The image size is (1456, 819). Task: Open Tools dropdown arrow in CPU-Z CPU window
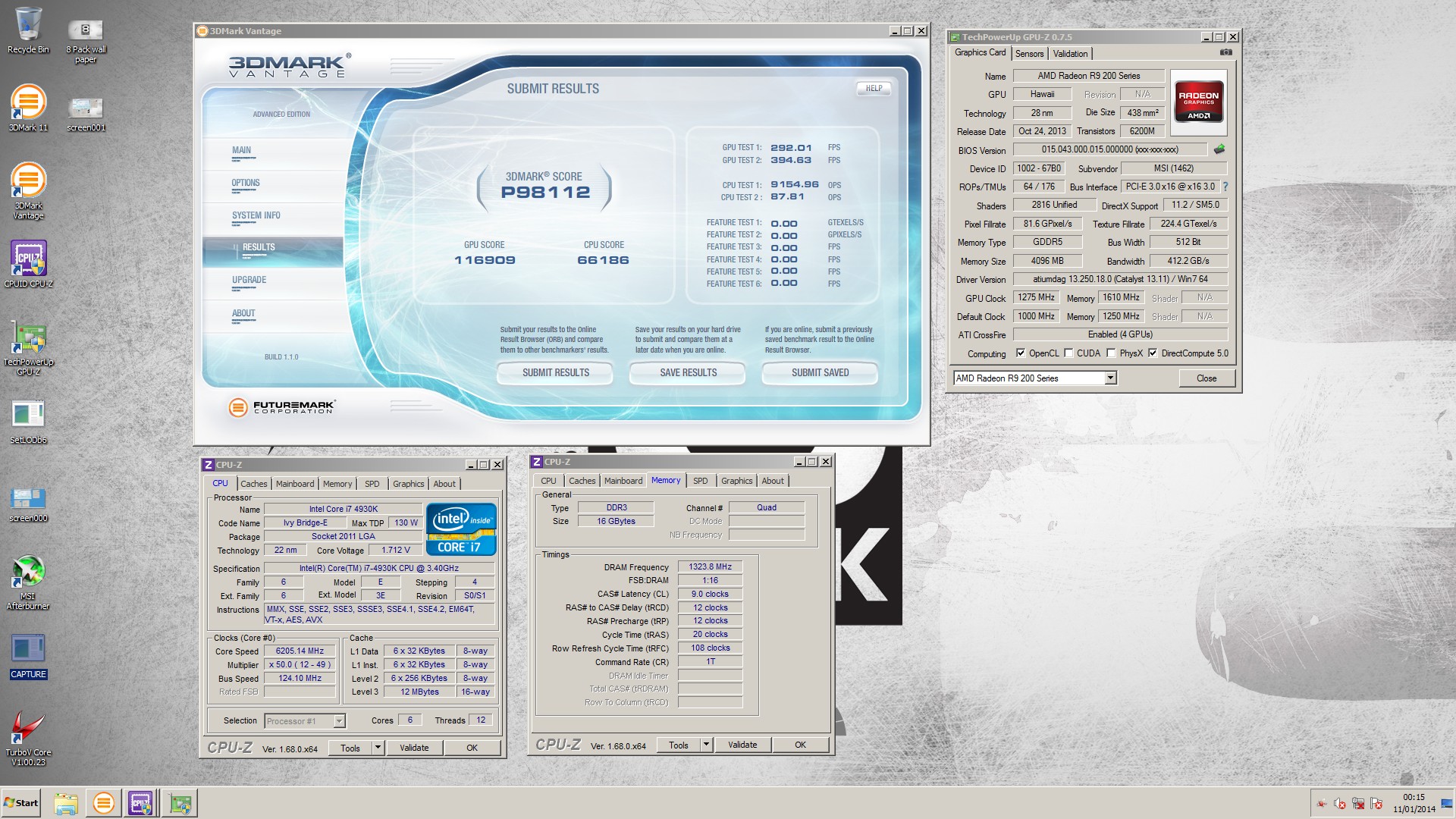coord(377,748)
